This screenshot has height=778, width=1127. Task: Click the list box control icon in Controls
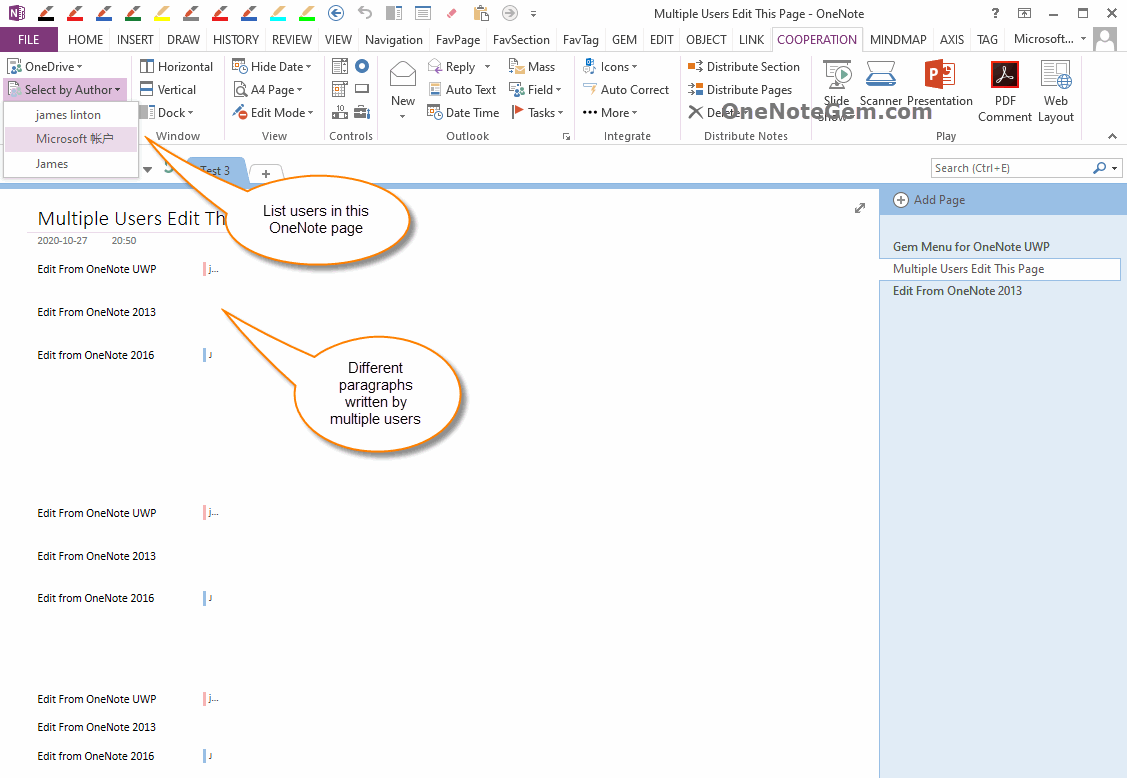340,66
